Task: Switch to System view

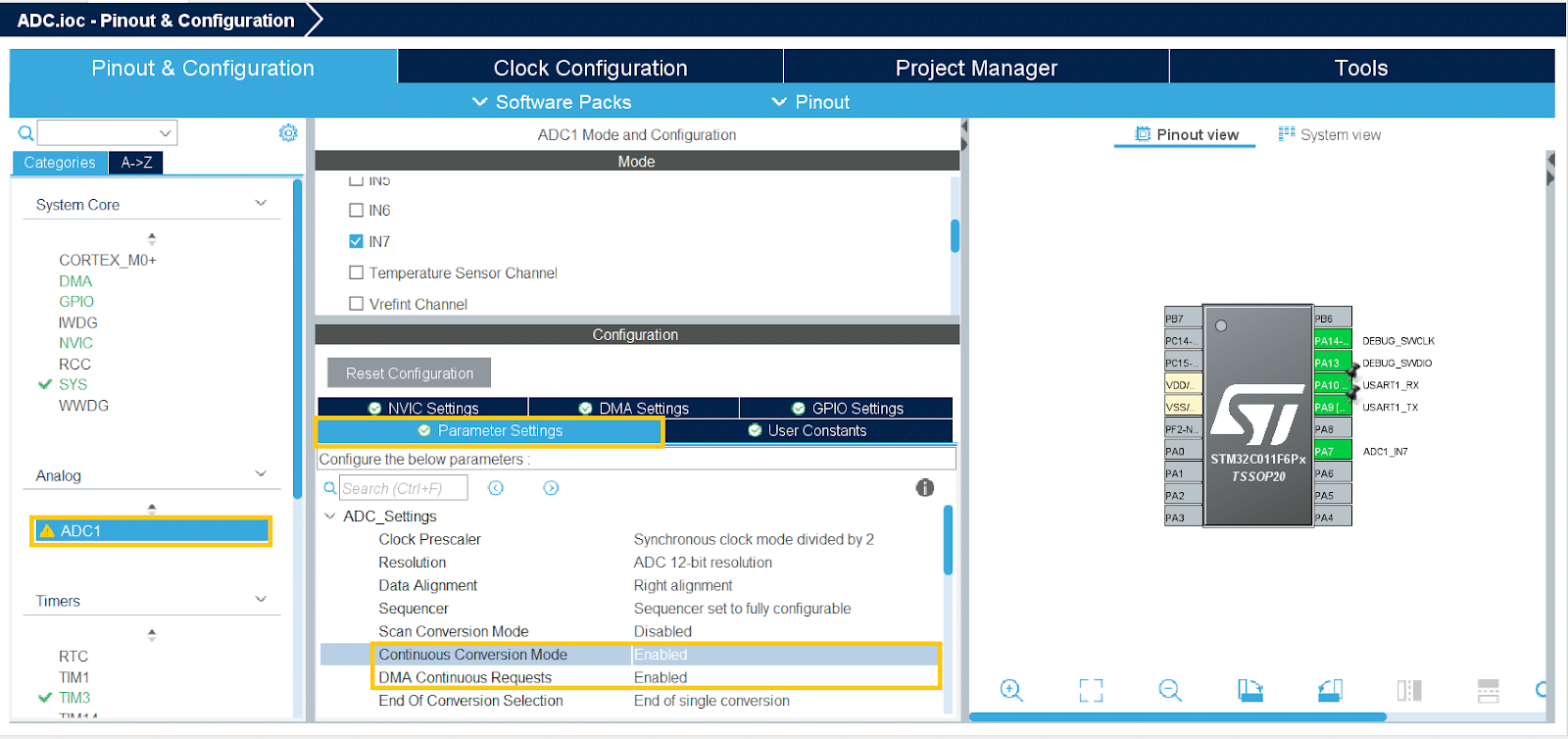Action: (x=1330, y=134)
